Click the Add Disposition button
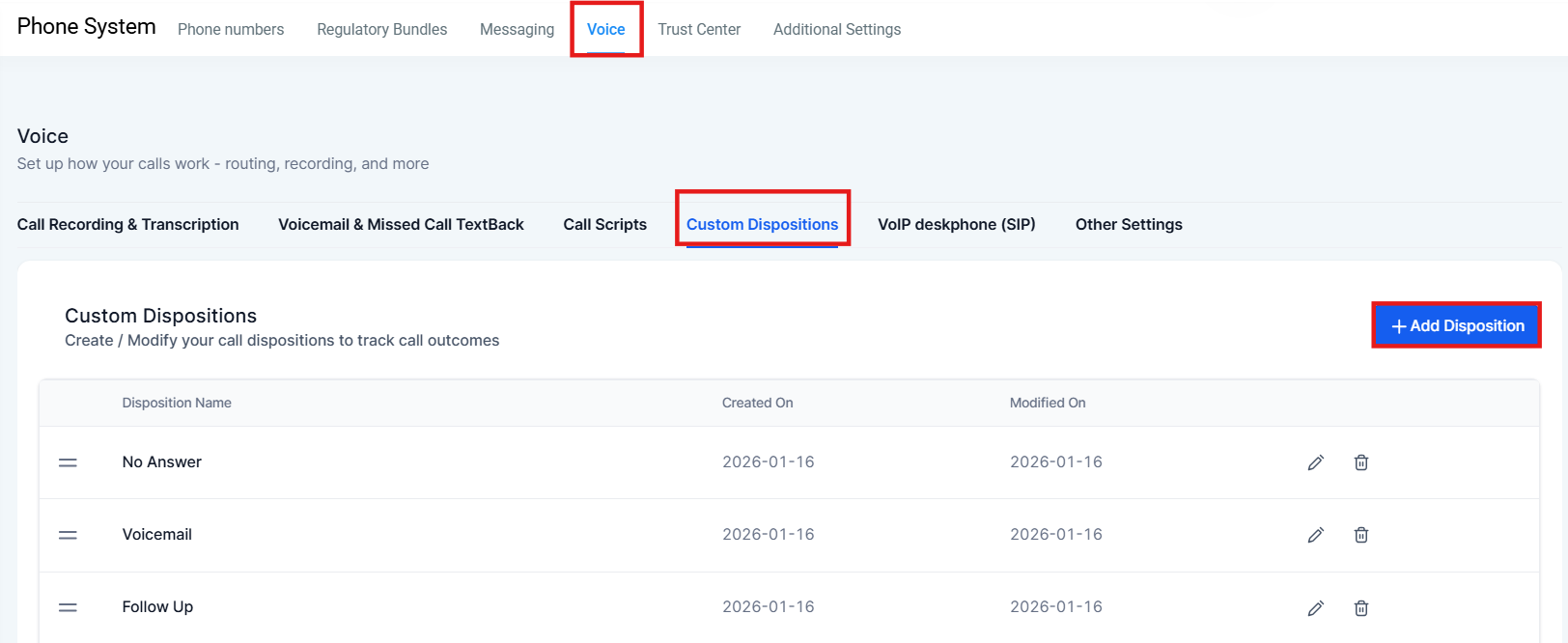This screenshot has height=643, width=1568. (1456, 325)
